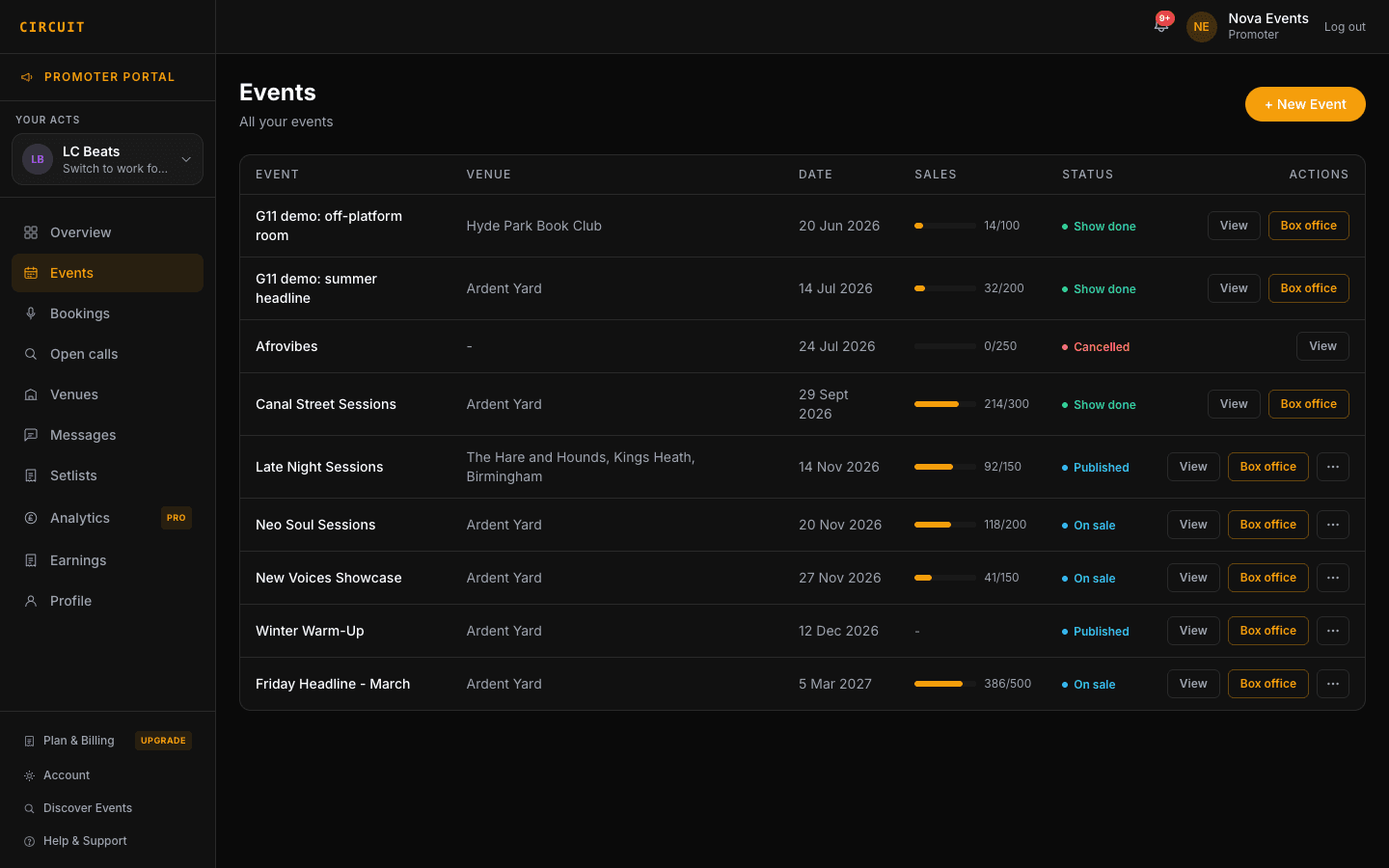Viewport: 1389px width, 868px height.
Task: Click the Overview grid icon
Action: [x=31, y=232]
